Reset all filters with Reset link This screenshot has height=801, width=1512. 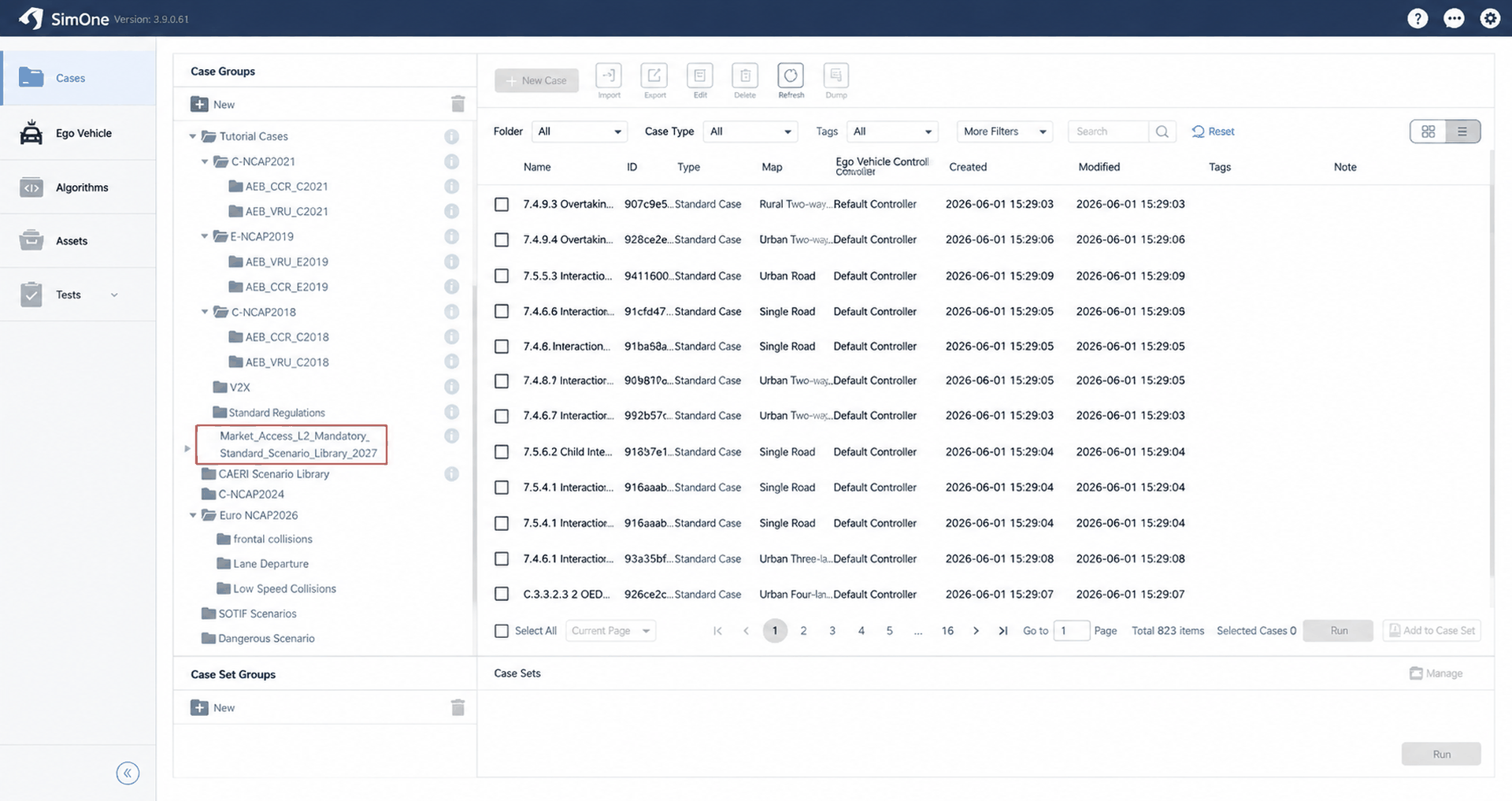point(1213,132)
